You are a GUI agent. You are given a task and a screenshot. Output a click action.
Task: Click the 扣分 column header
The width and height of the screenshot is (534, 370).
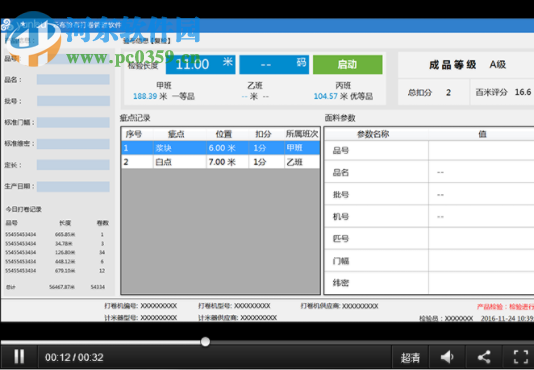[x=263, y=134]
